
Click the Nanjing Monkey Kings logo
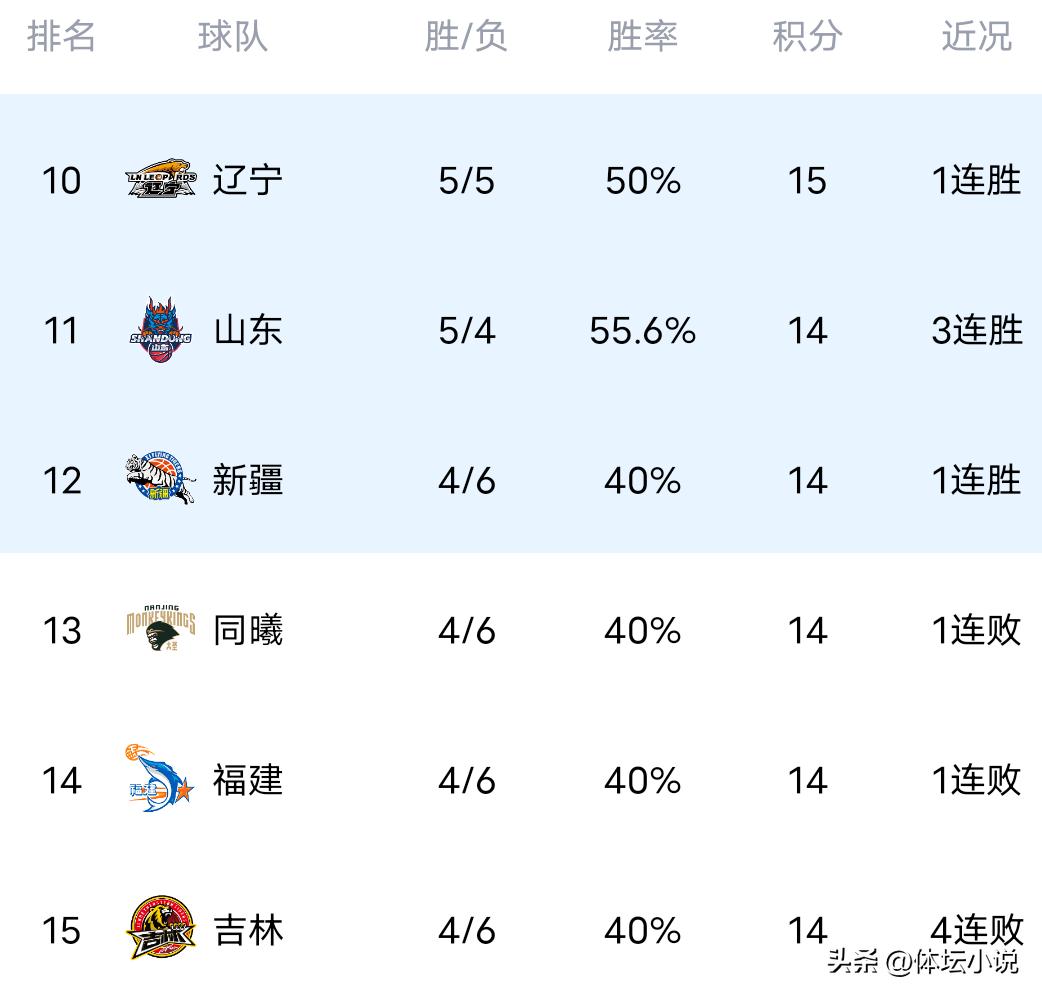tap(160, 629)
